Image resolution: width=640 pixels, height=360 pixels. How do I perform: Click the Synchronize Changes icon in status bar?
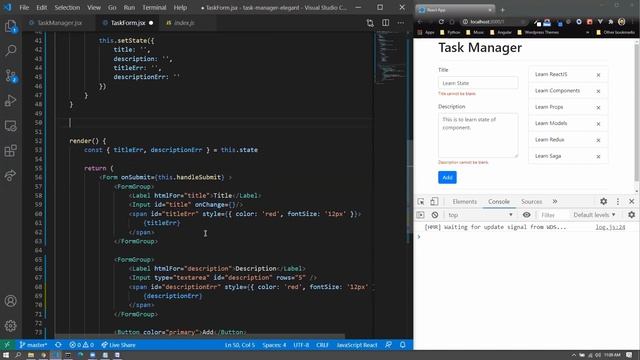click(58, 345)
